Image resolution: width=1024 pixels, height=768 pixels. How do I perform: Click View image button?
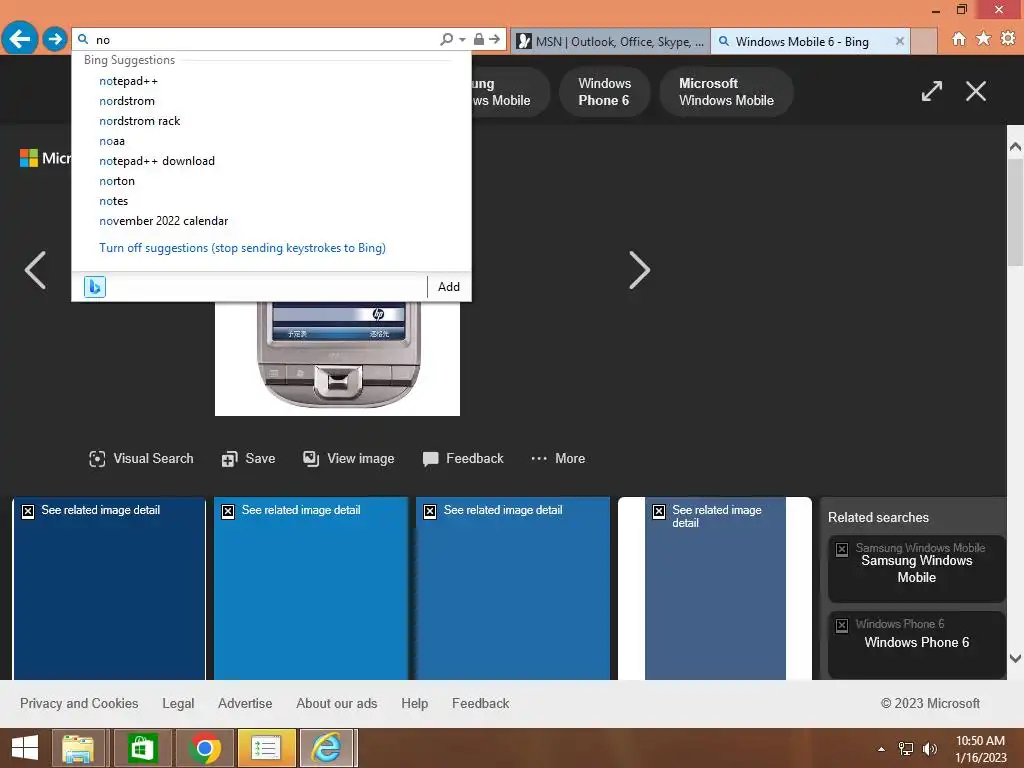(349, 458)
